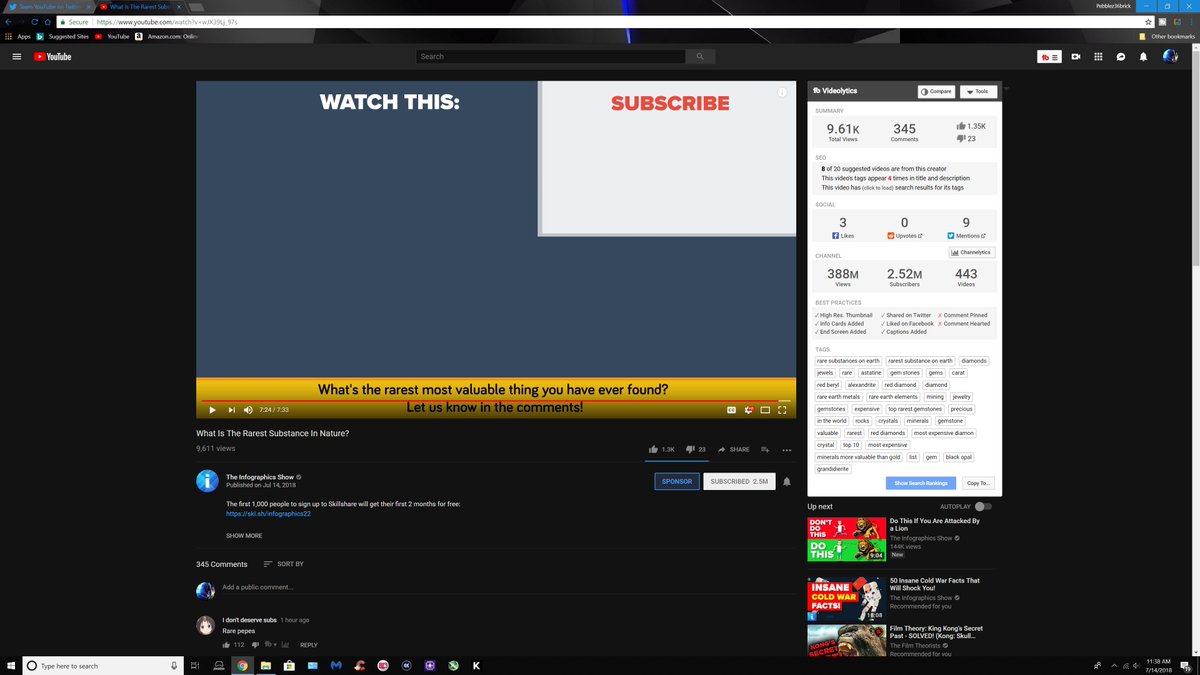Click the YouTube search box

click(551, 57)
